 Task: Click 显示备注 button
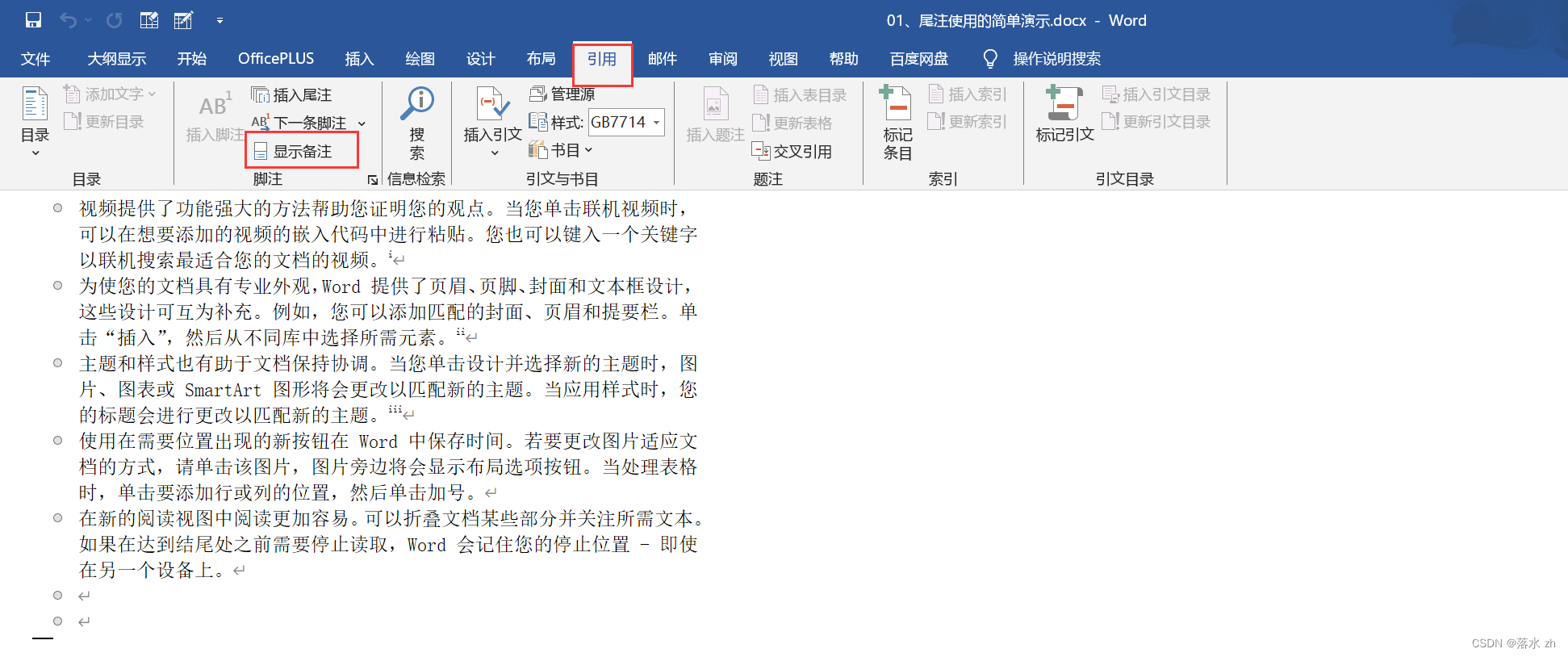pyautogui.click(x=294, y=151)
